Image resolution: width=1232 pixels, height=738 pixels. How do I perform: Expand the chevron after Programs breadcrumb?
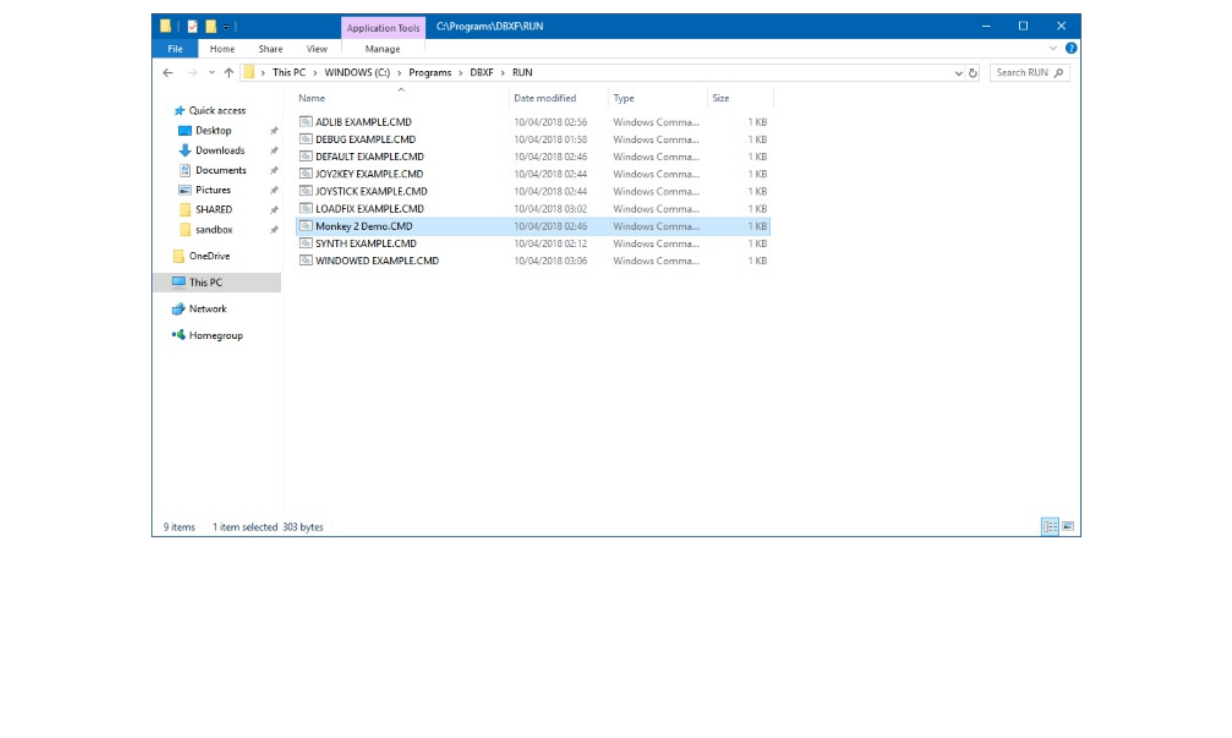click(460, 73)
